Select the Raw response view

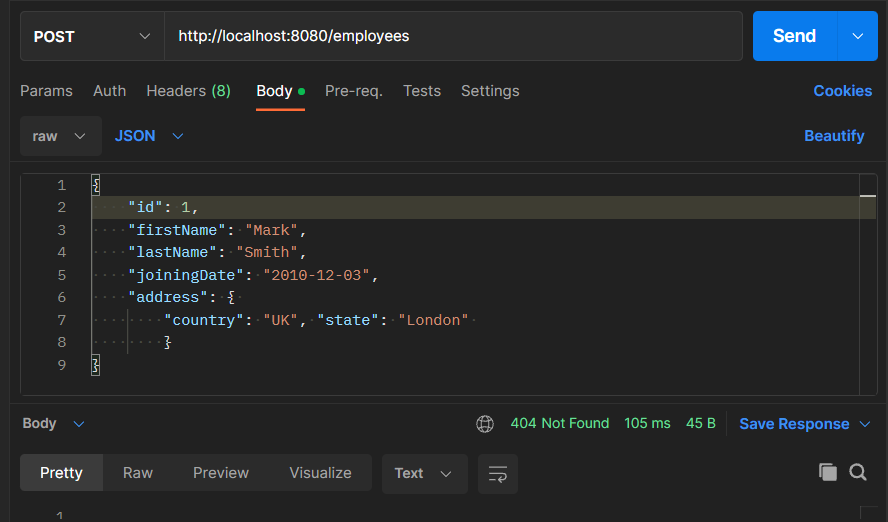coord(138,473)
